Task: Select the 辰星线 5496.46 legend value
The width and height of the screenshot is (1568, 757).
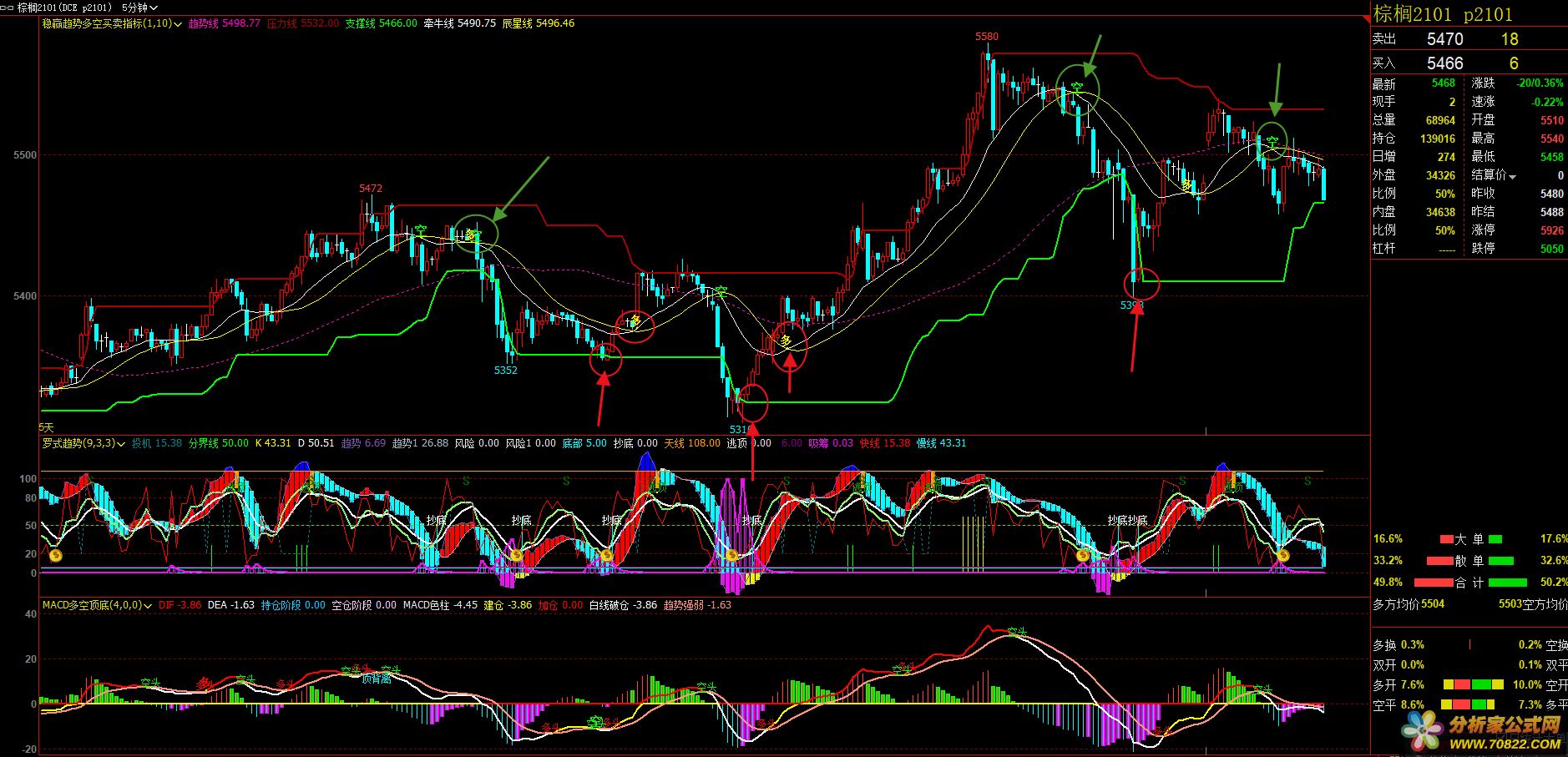Action: click(x=539, y=23)
